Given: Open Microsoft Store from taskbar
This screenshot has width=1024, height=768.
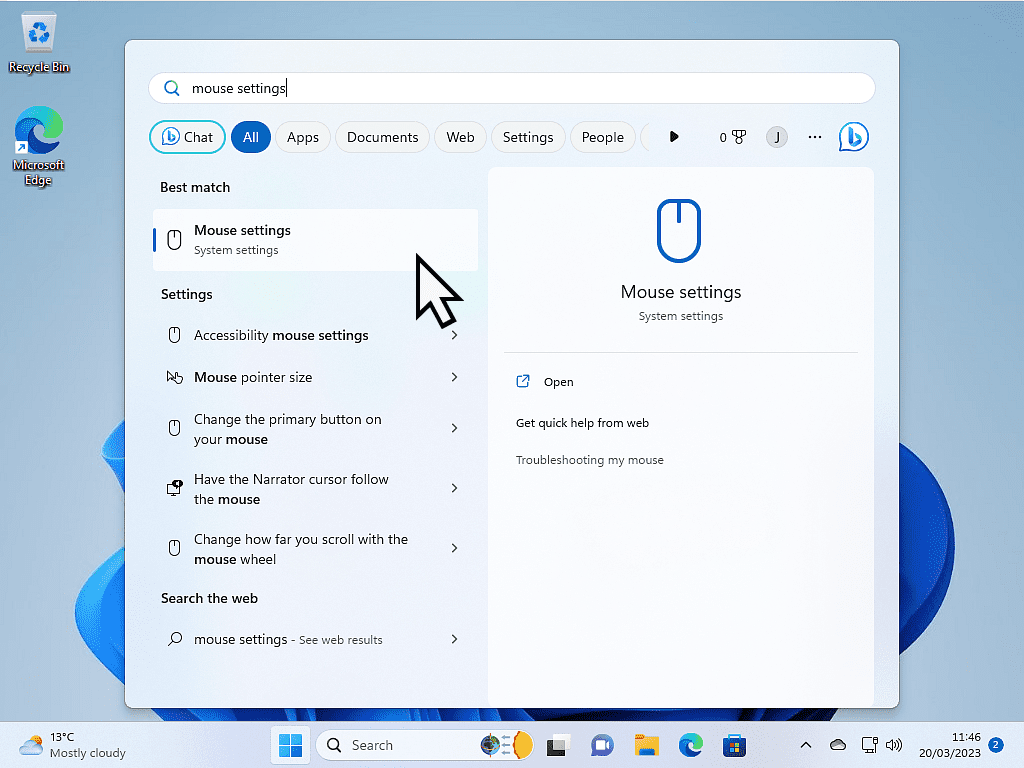Looking at the screenshot, I should coord(735,745).
